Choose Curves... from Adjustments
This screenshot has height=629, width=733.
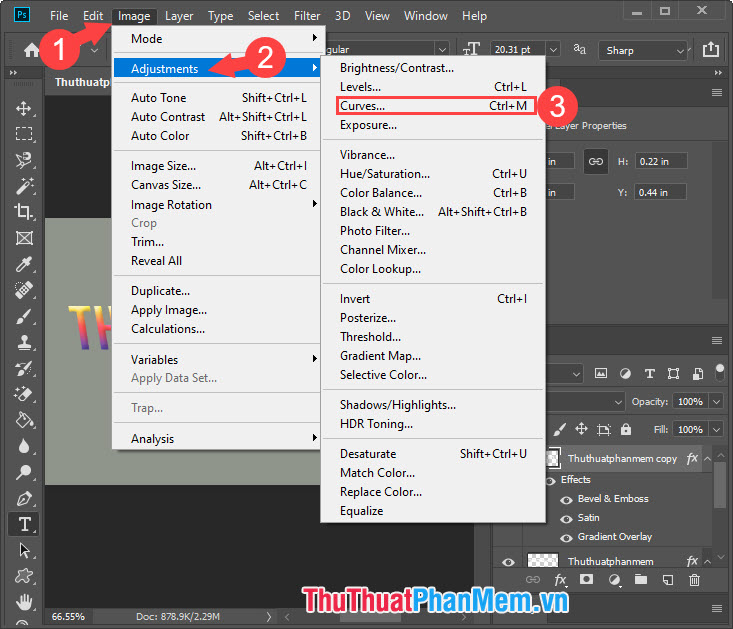coord(433,106)
